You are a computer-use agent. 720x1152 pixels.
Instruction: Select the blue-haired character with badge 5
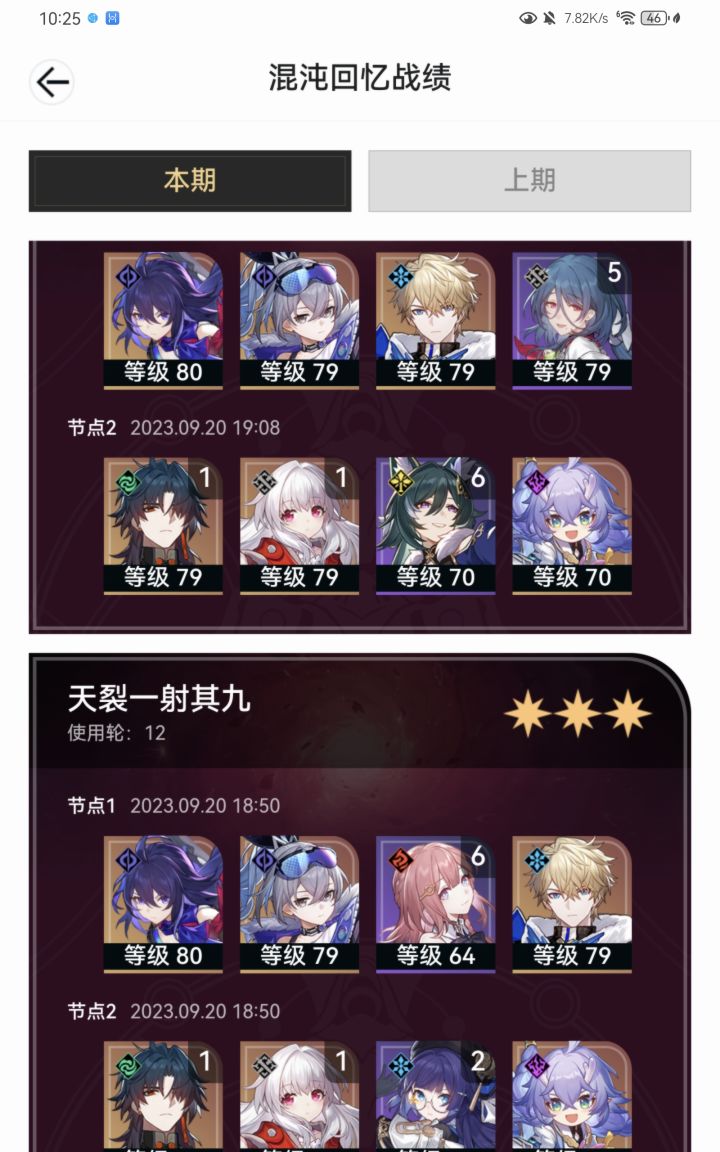[x=572, y=320]
